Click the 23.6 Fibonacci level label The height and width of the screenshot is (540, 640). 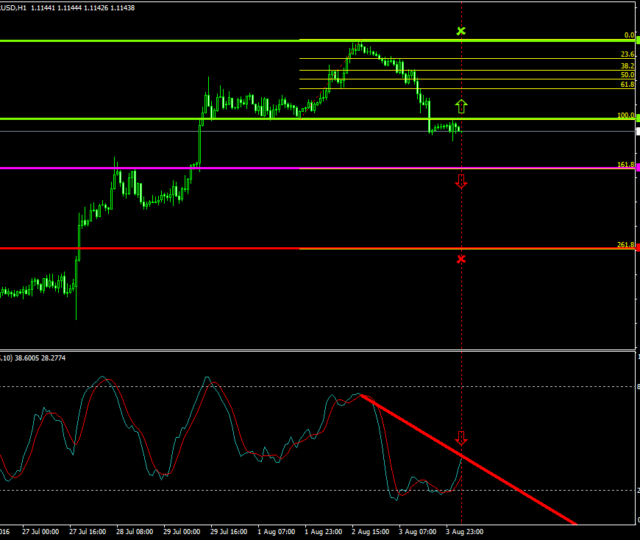pyautogui.click(x=627, y=55)
